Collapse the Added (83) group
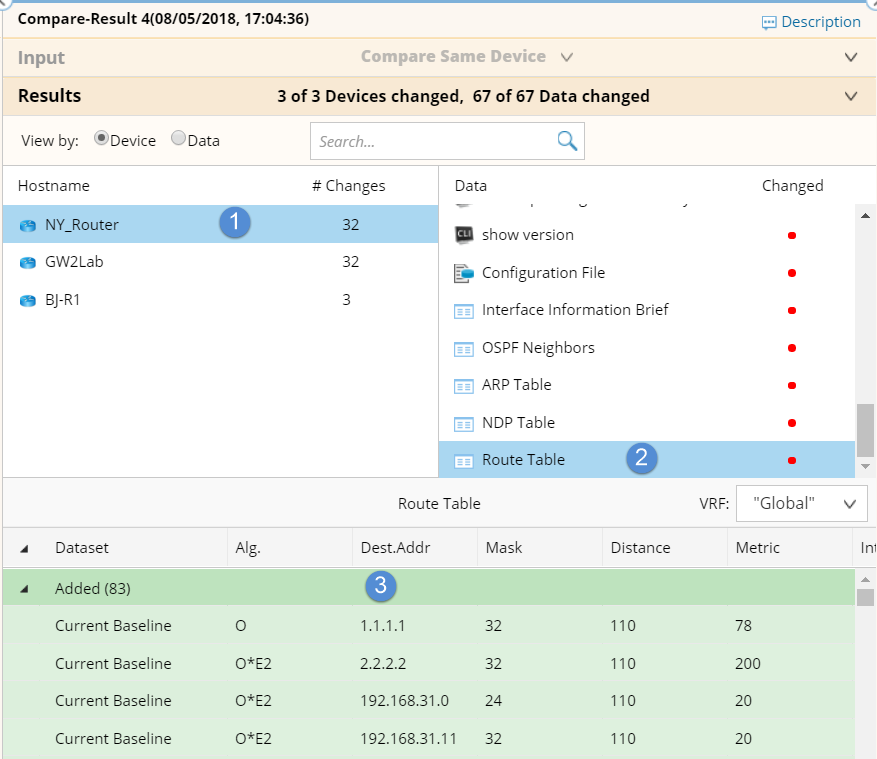 tap(24, 588)
